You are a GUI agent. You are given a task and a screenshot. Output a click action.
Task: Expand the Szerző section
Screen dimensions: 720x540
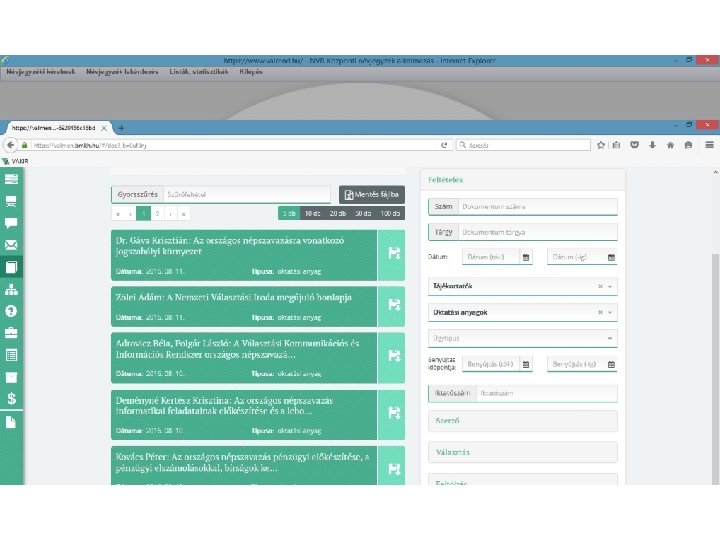point(523,421)
